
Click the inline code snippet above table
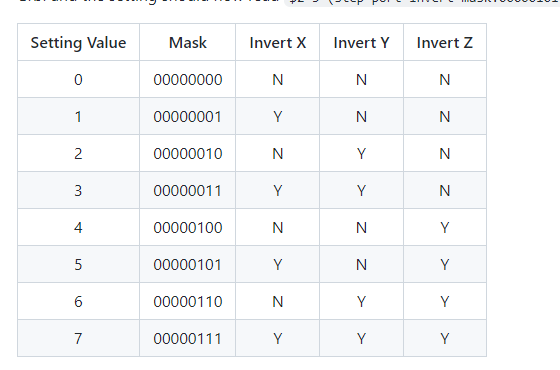(x=422, y=2)
